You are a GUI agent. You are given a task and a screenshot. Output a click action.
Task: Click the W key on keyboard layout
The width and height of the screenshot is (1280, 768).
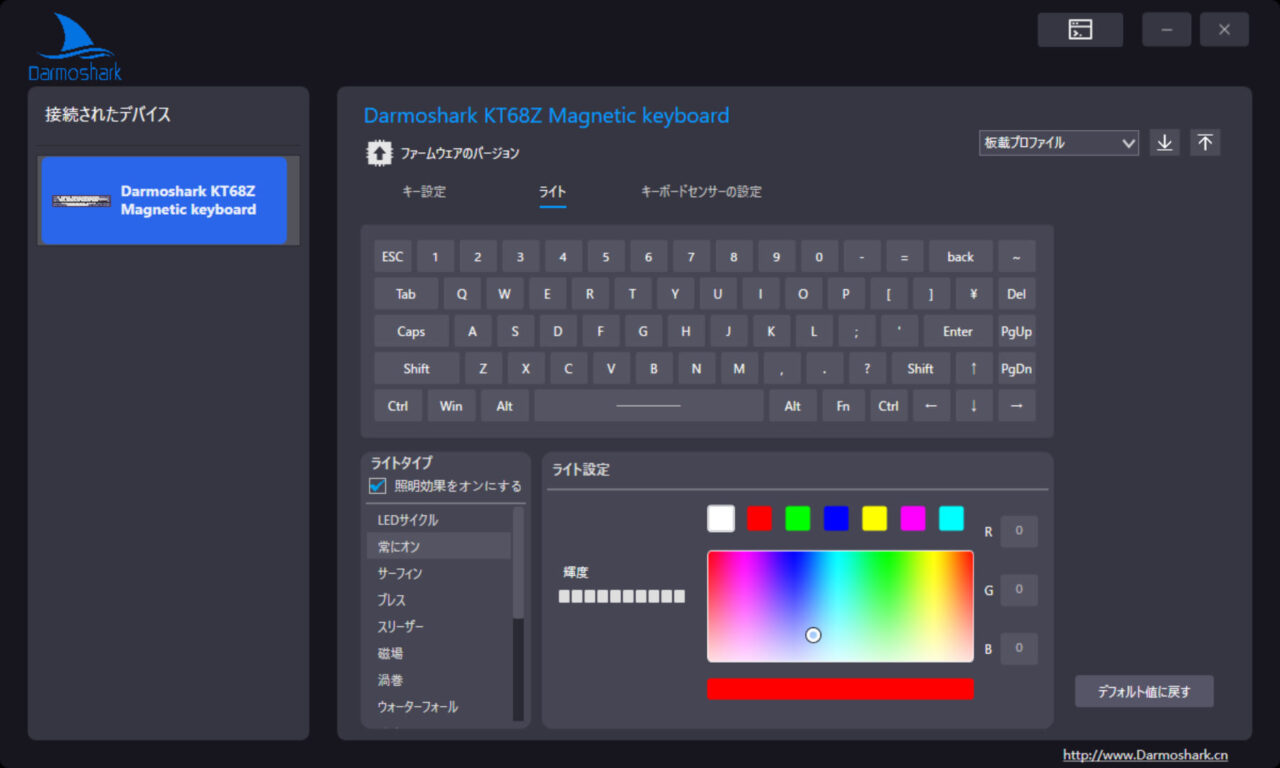pos(505,294)
